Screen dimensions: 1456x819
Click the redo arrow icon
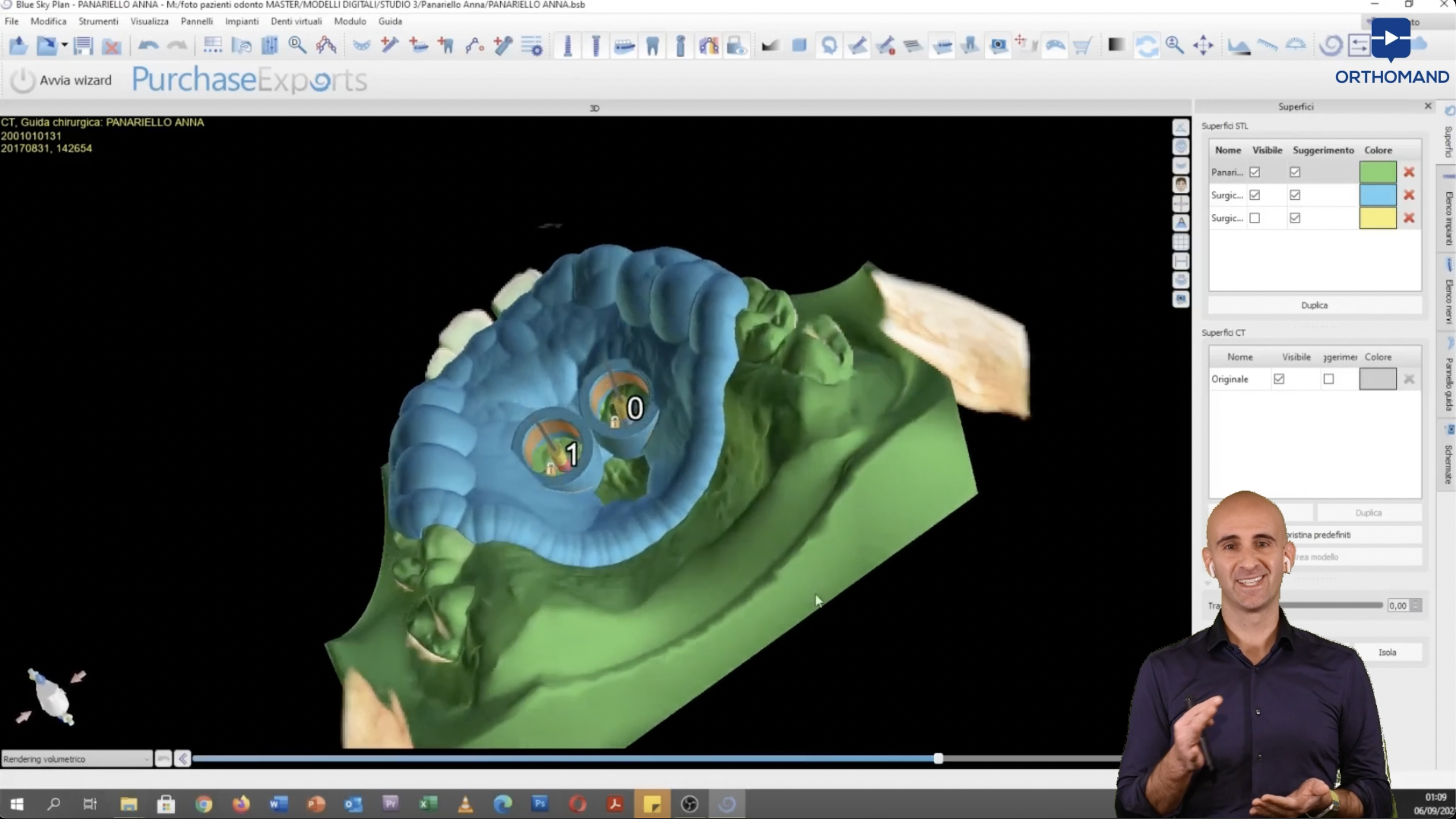point(178,45)
